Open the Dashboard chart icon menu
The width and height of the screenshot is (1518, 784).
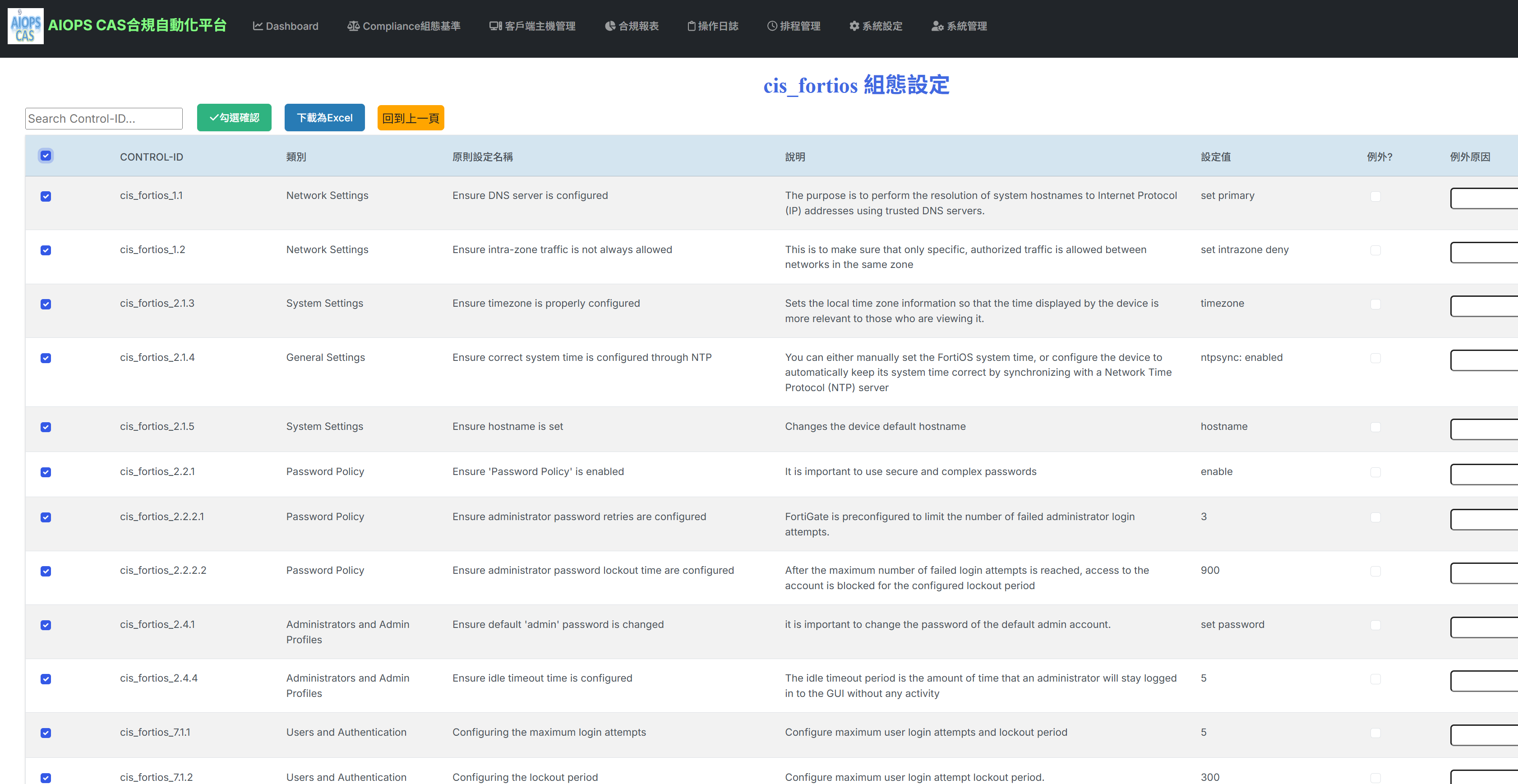click(258, 26)
